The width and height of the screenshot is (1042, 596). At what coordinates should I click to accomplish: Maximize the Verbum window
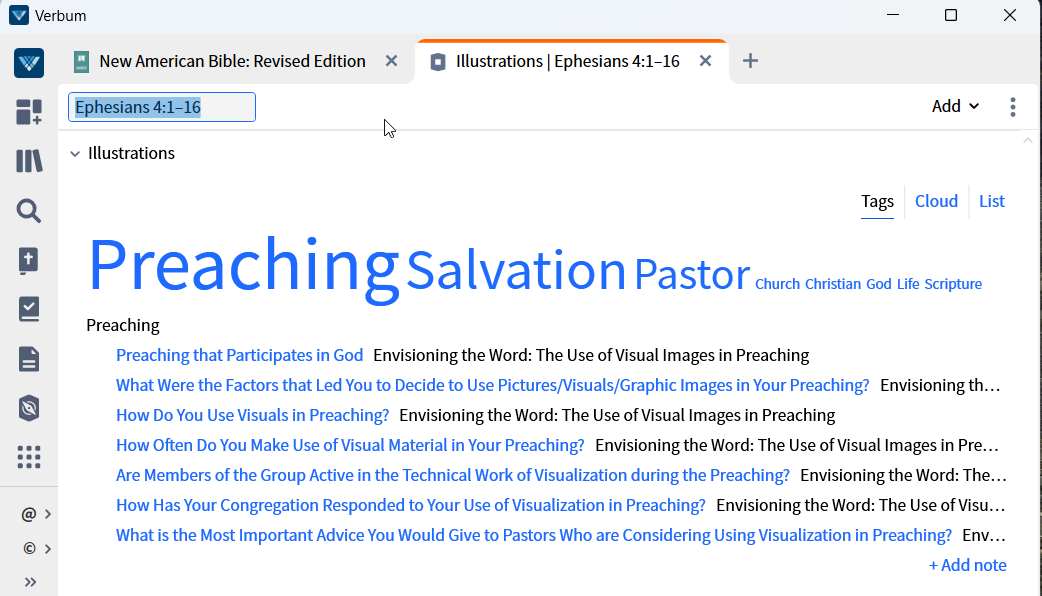click(x=951, y=15)
